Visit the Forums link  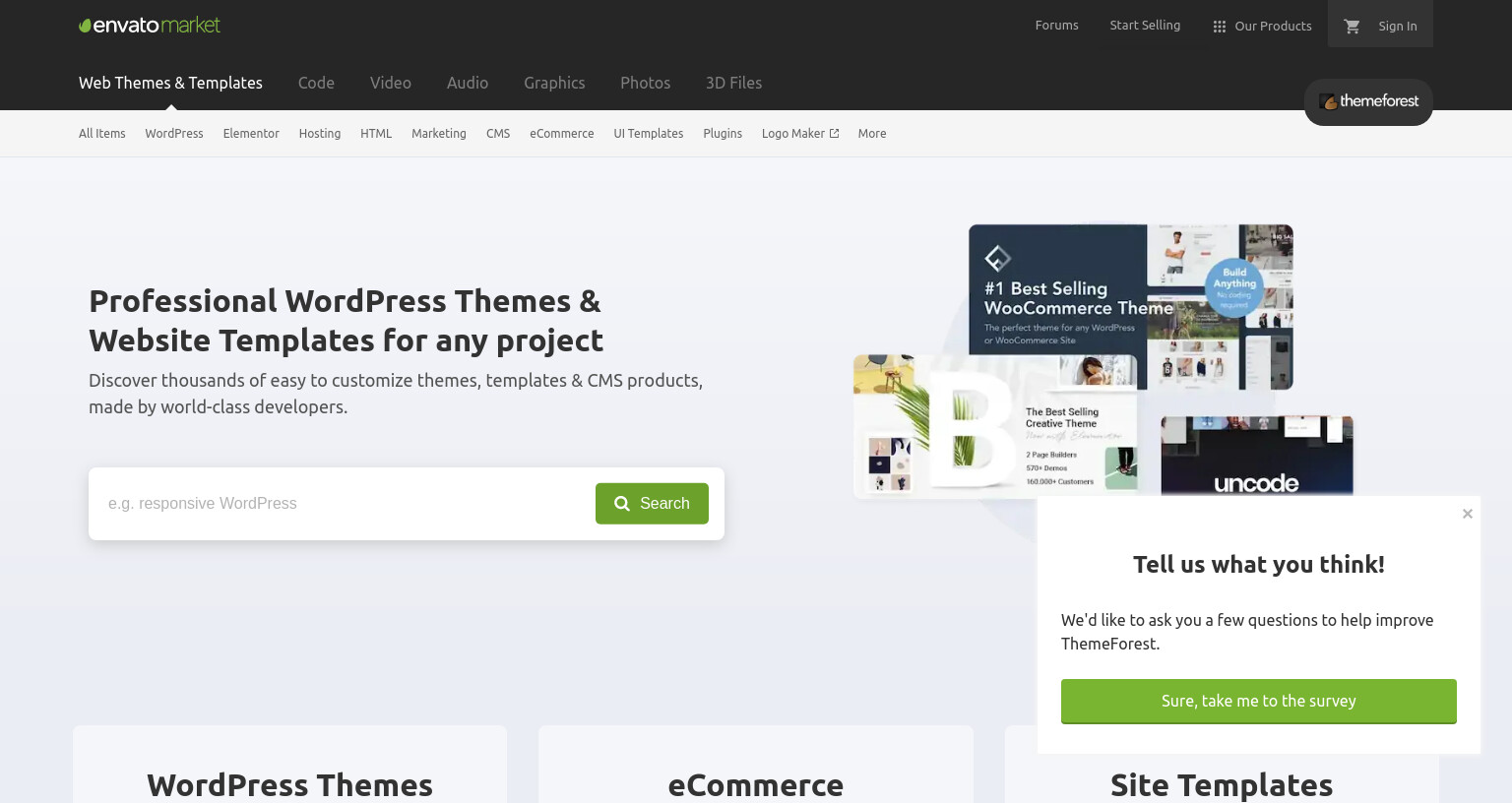pyautogui.click(x=1056, y=26)
